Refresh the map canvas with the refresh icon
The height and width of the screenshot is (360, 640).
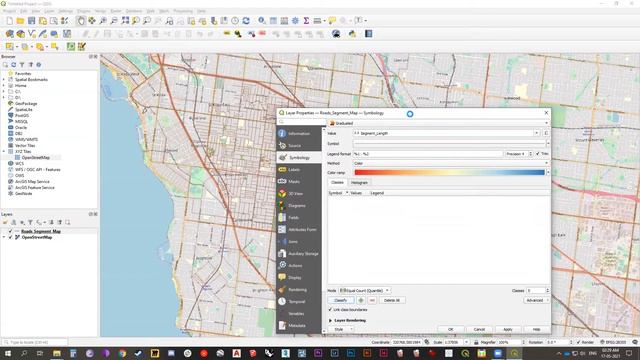point(246,21)
